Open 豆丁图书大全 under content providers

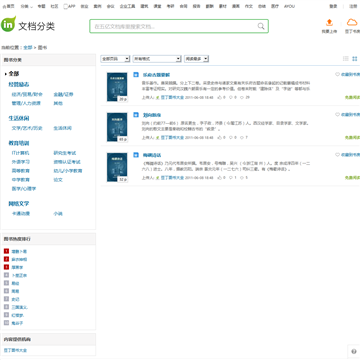pos(15,350)
